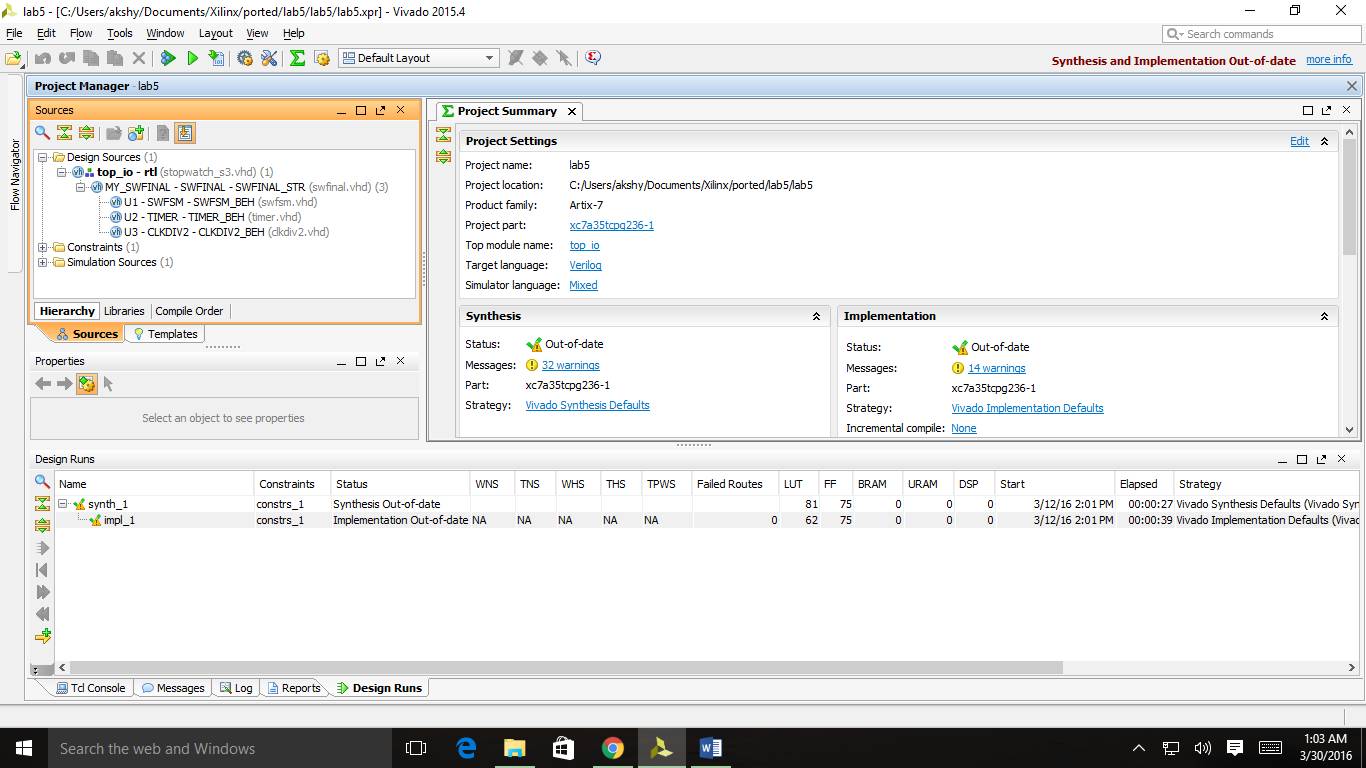Click the xc7a35tcpg236-1 project part link

click(x=611, y=225)
